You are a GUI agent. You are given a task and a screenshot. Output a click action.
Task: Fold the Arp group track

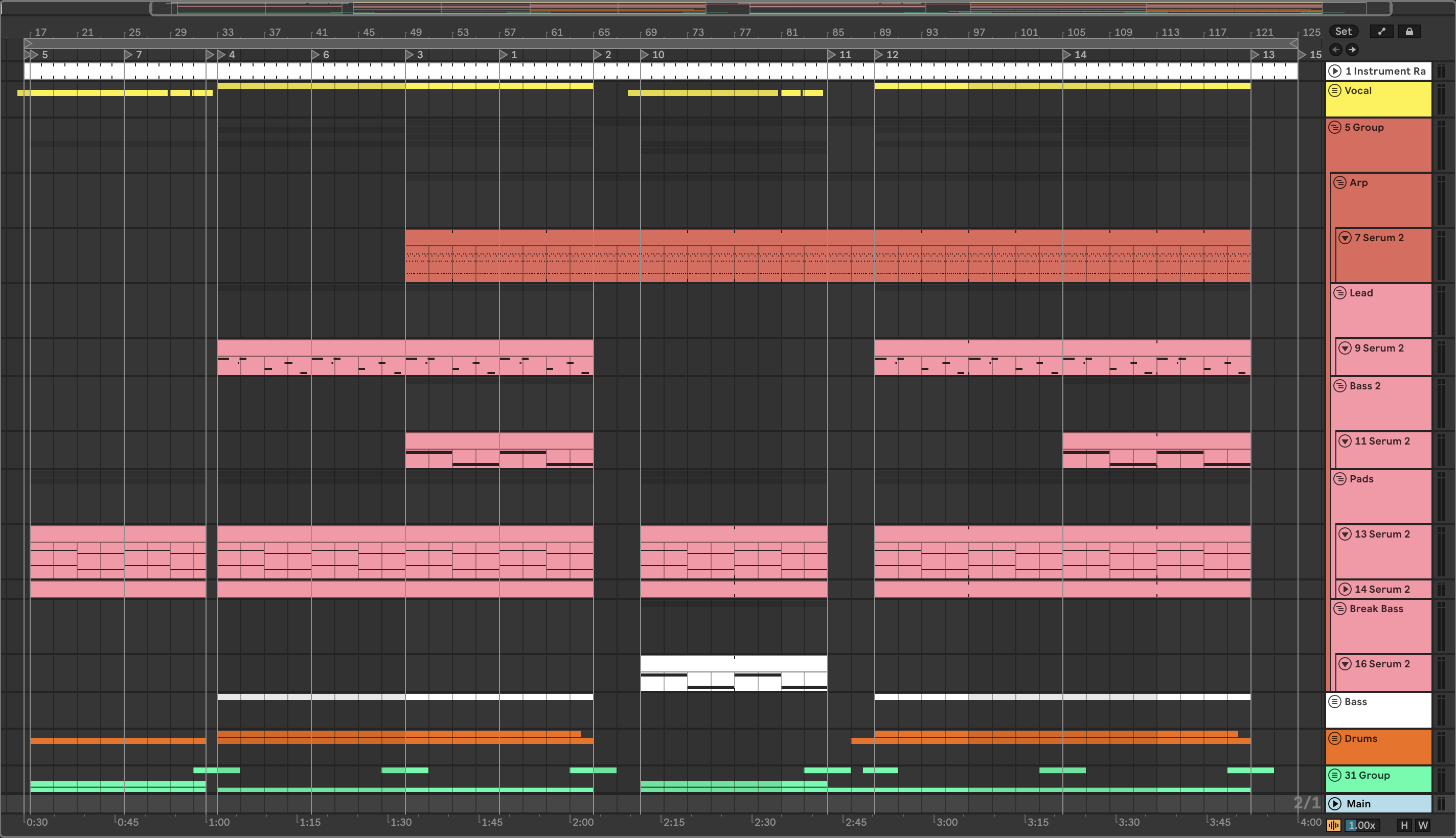tap(1340, 182)
